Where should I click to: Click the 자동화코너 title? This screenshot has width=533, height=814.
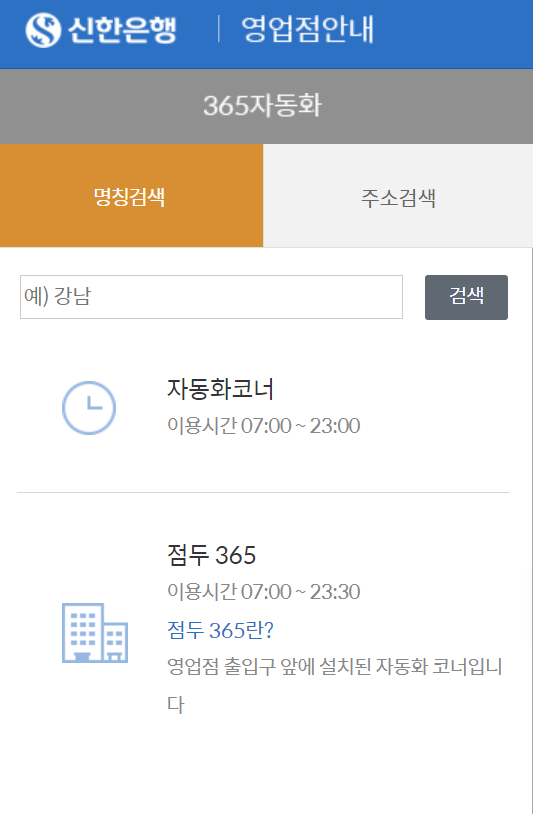pos(220,388)
